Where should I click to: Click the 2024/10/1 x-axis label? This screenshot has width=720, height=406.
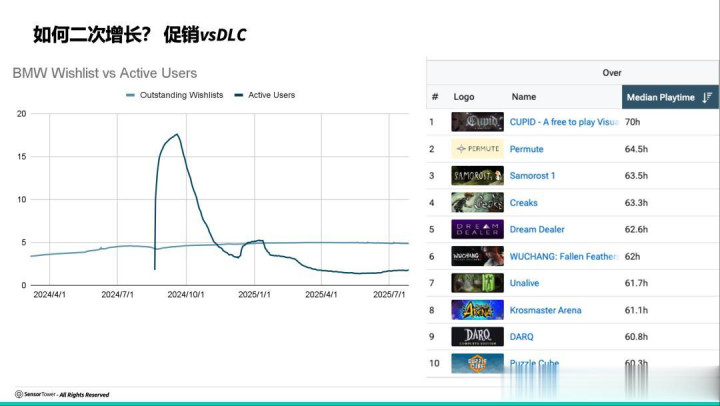(186, 294)
